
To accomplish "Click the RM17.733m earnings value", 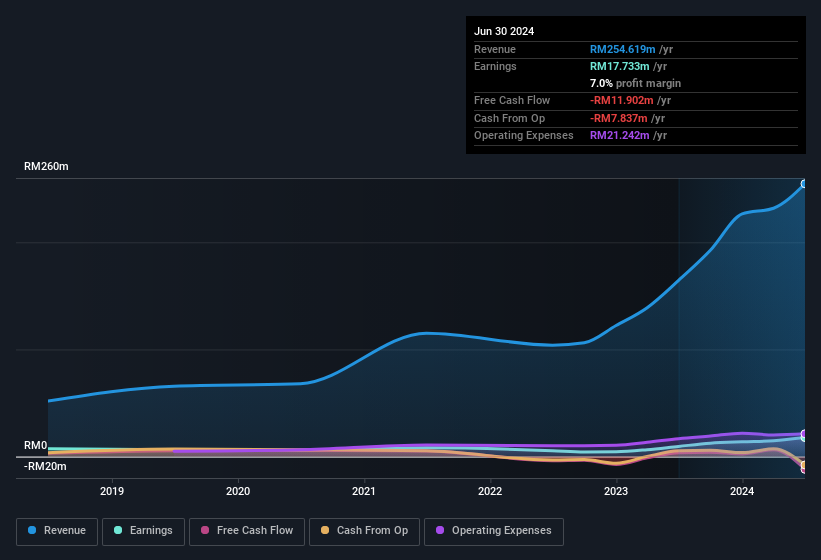I will pyautogui.click(x=619, y=66).
